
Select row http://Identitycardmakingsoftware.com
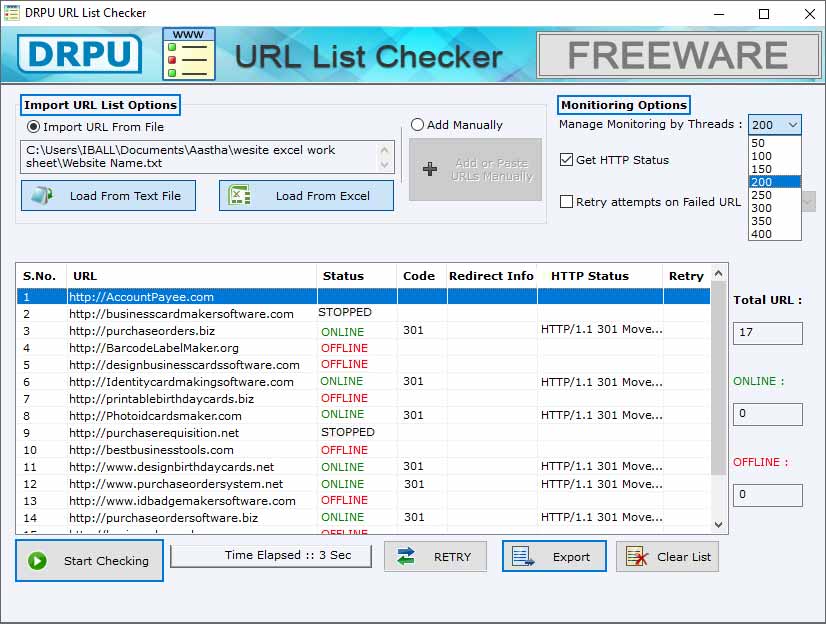click(x=363, y=382)
